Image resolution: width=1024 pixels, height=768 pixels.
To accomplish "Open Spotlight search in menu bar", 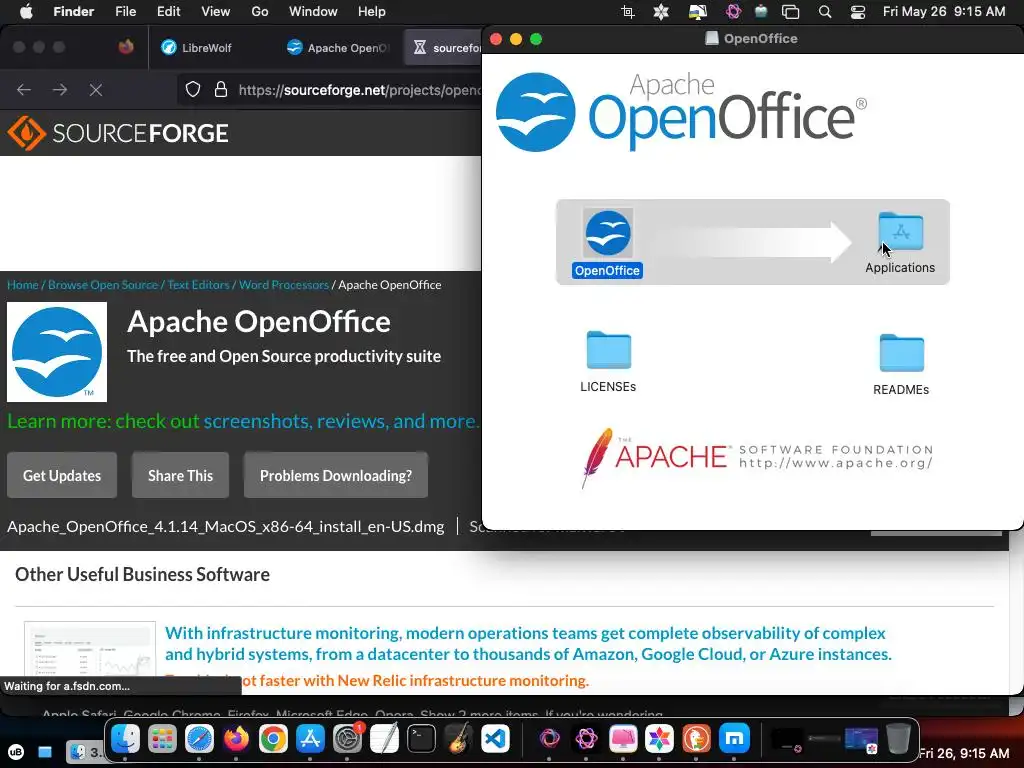I will 825,12.
